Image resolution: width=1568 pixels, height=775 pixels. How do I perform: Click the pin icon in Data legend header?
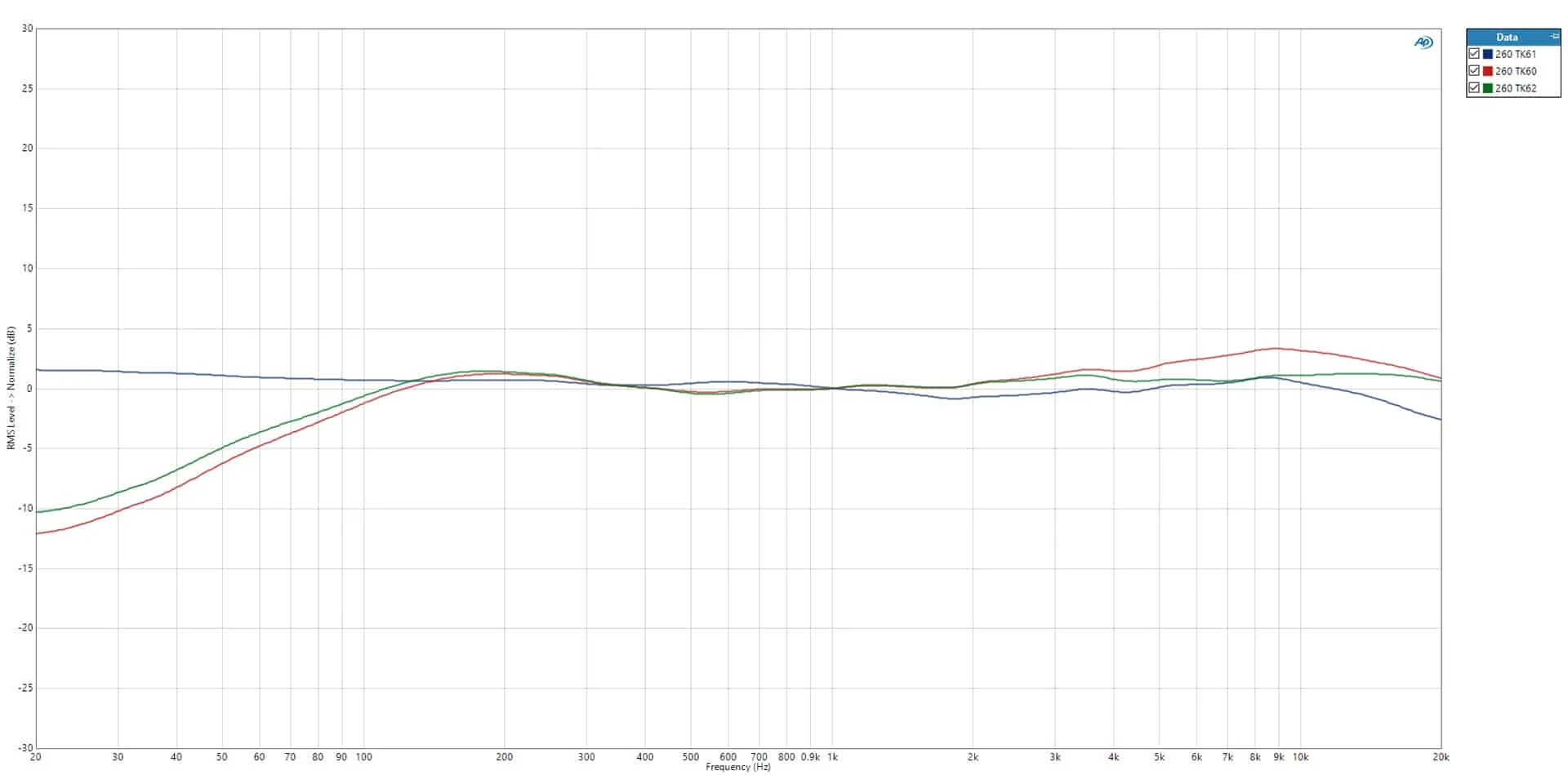(1554, 37)
